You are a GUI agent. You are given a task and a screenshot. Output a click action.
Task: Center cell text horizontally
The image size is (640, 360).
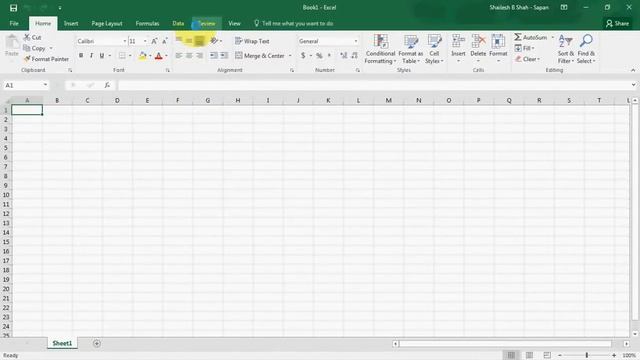(189, 56)
